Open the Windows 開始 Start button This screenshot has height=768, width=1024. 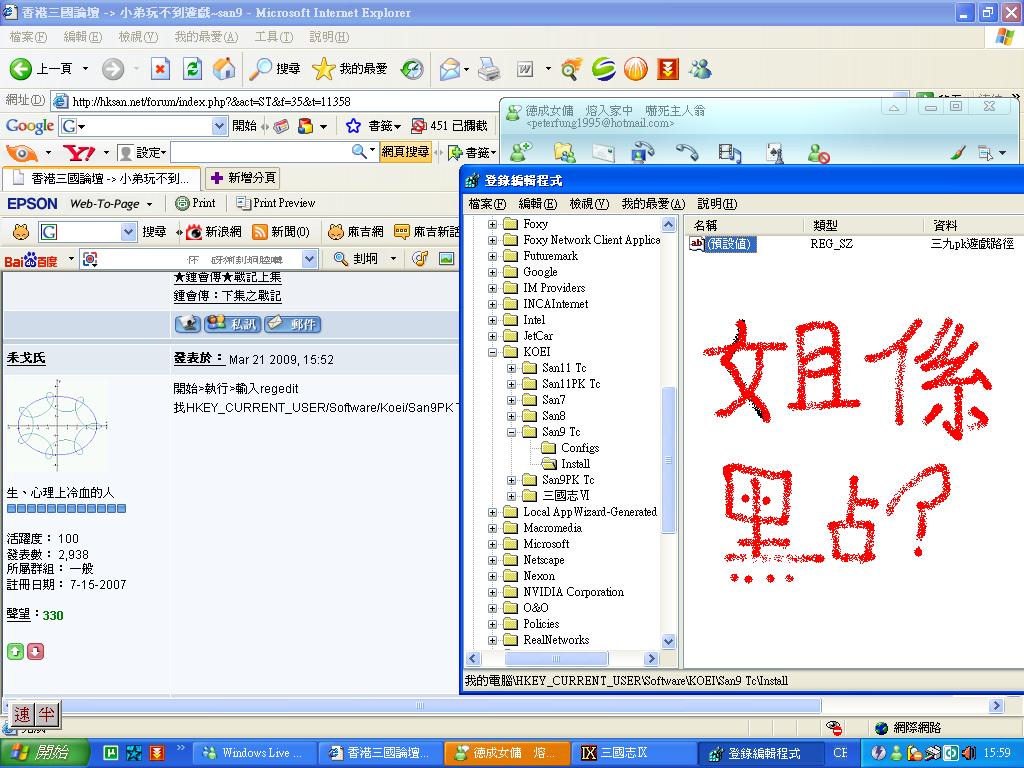click(44, 753)
